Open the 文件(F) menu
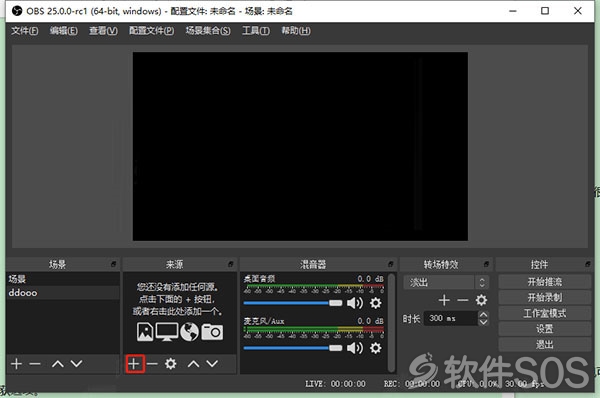The width and height of the screenshot is (600, 398). (x=24, y=31)
